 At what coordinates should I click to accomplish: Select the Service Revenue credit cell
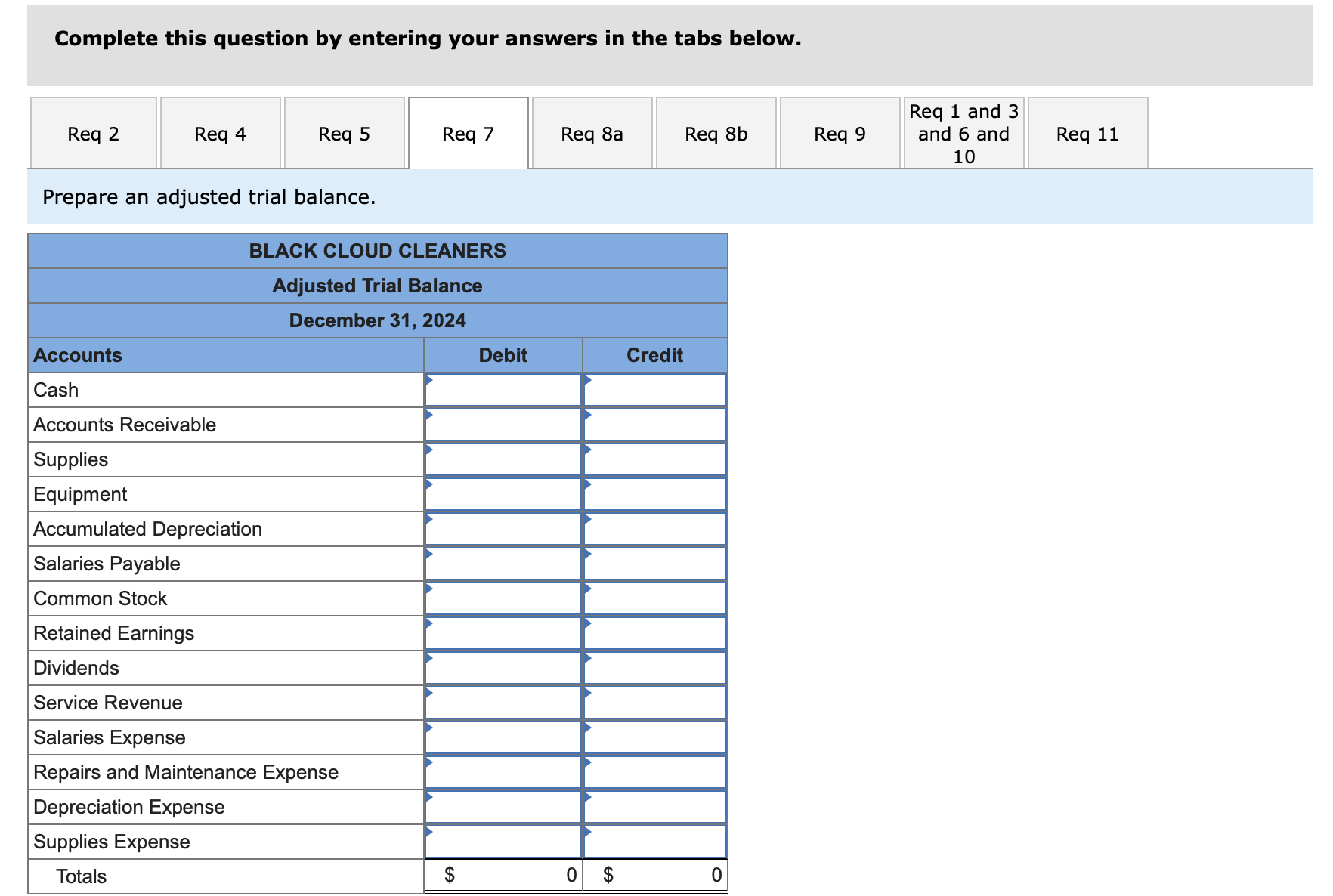[x=655, y=703]
